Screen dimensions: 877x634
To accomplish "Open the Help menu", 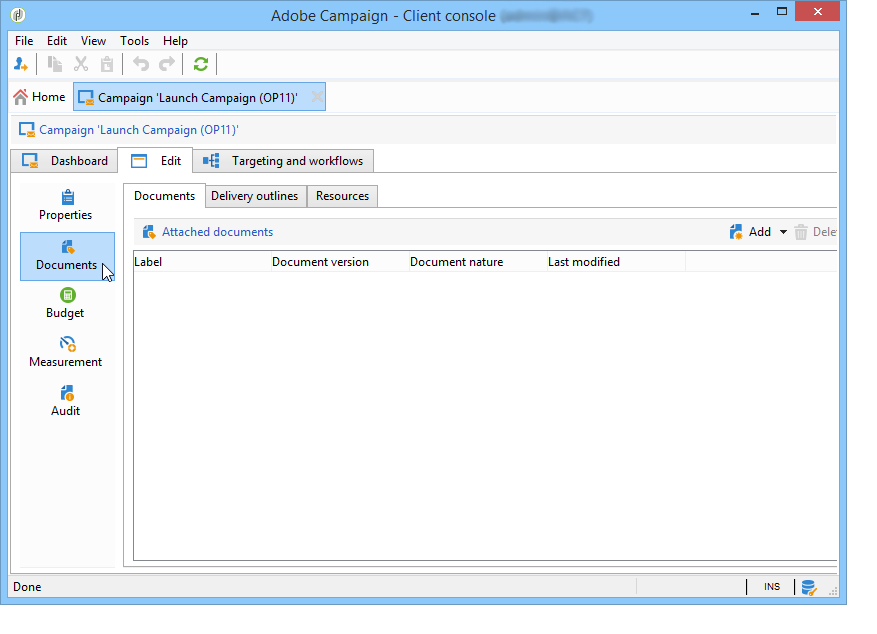I will click(176, 41).
